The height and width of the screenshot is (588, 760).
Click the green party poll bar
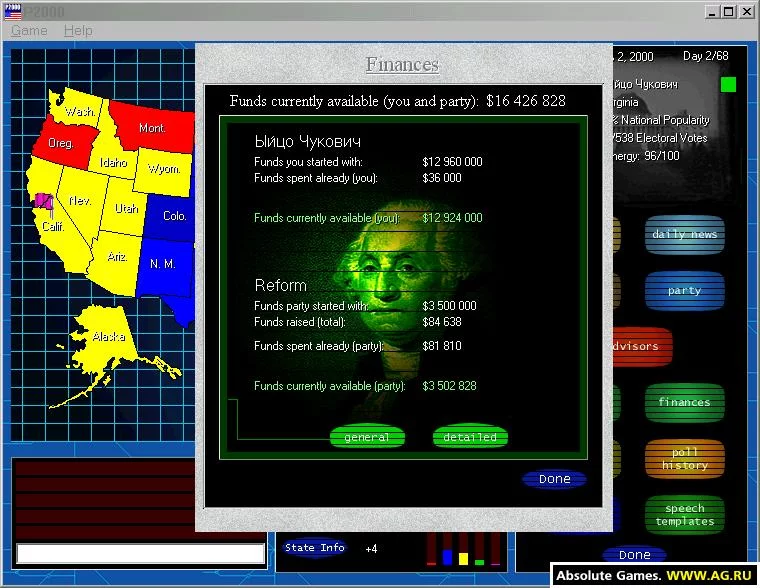point(479,562)
